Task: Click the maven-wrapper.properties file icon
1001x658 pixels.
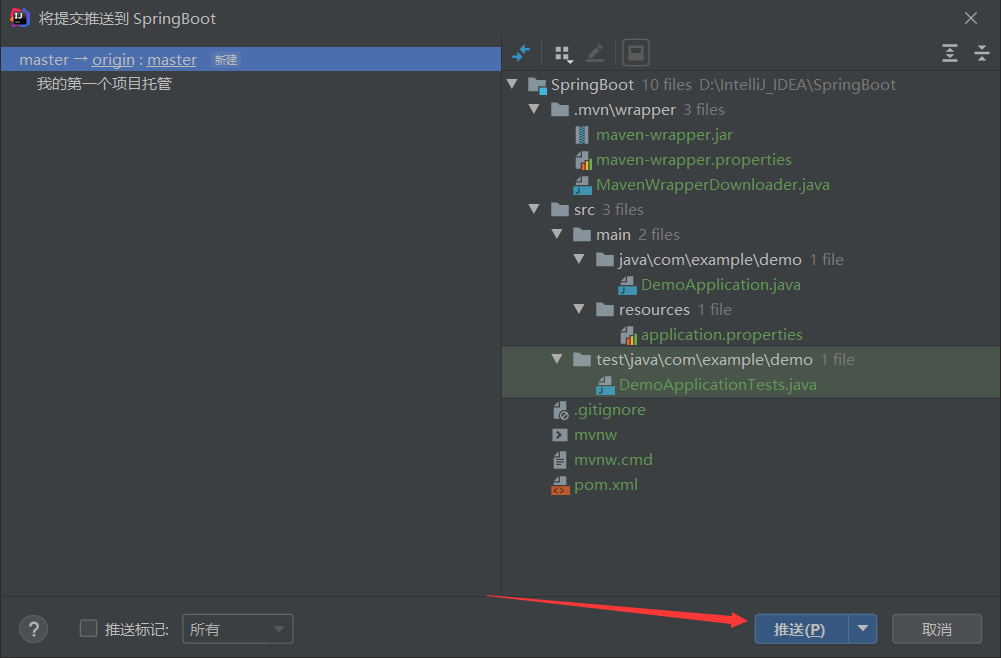Action: [583, 160]
